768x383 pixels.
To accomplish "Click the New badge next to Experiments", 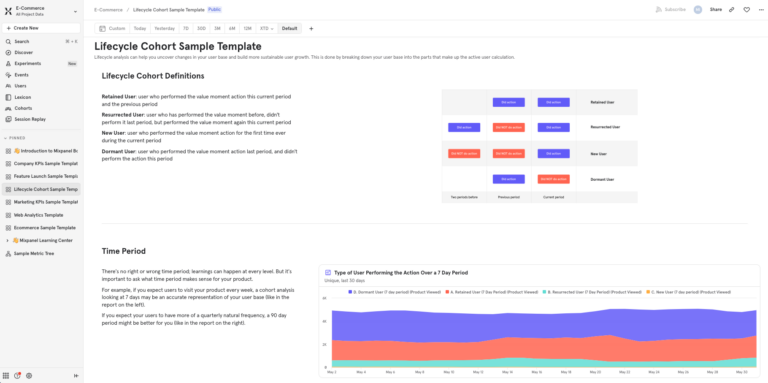I will pyautogui.click(x=72, y=64).
